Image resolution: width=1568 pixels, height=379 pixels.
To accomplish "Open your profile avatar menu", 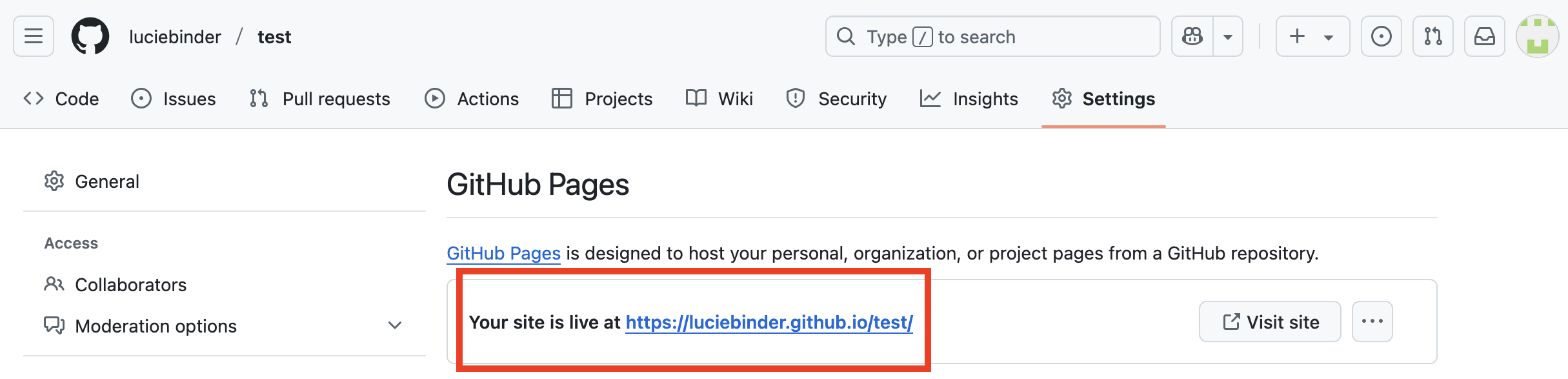I will coord(1537,36).
